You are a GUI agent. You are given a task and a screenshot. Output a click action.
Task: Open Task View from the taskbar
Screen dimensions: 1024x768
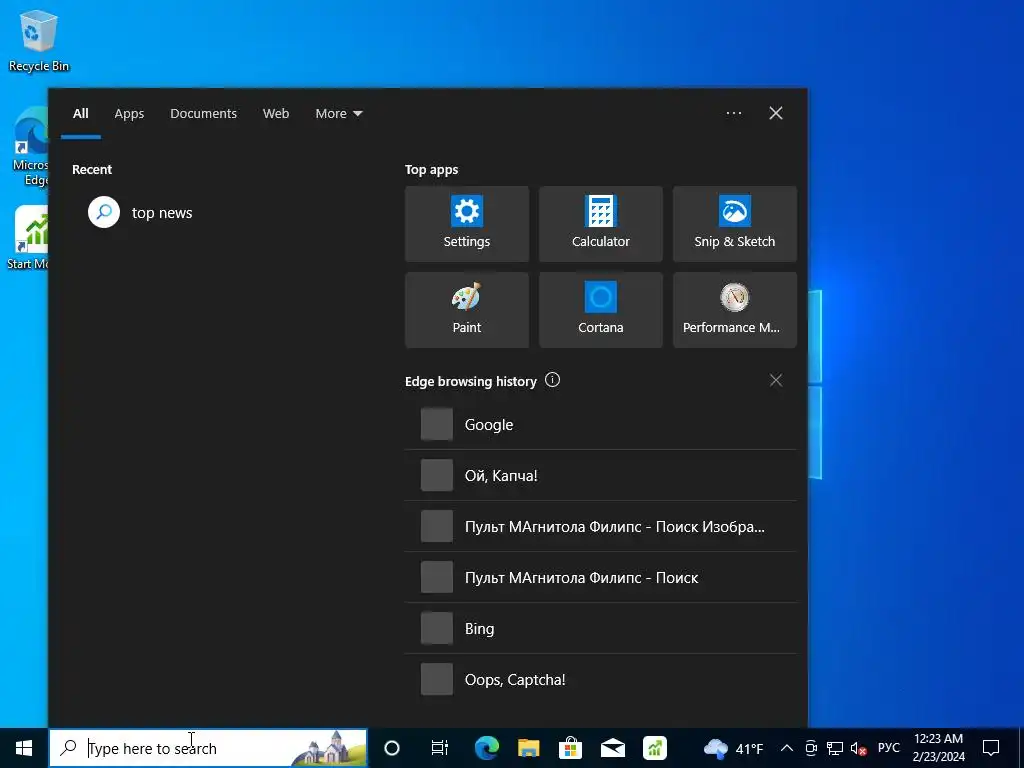[440, 748]
